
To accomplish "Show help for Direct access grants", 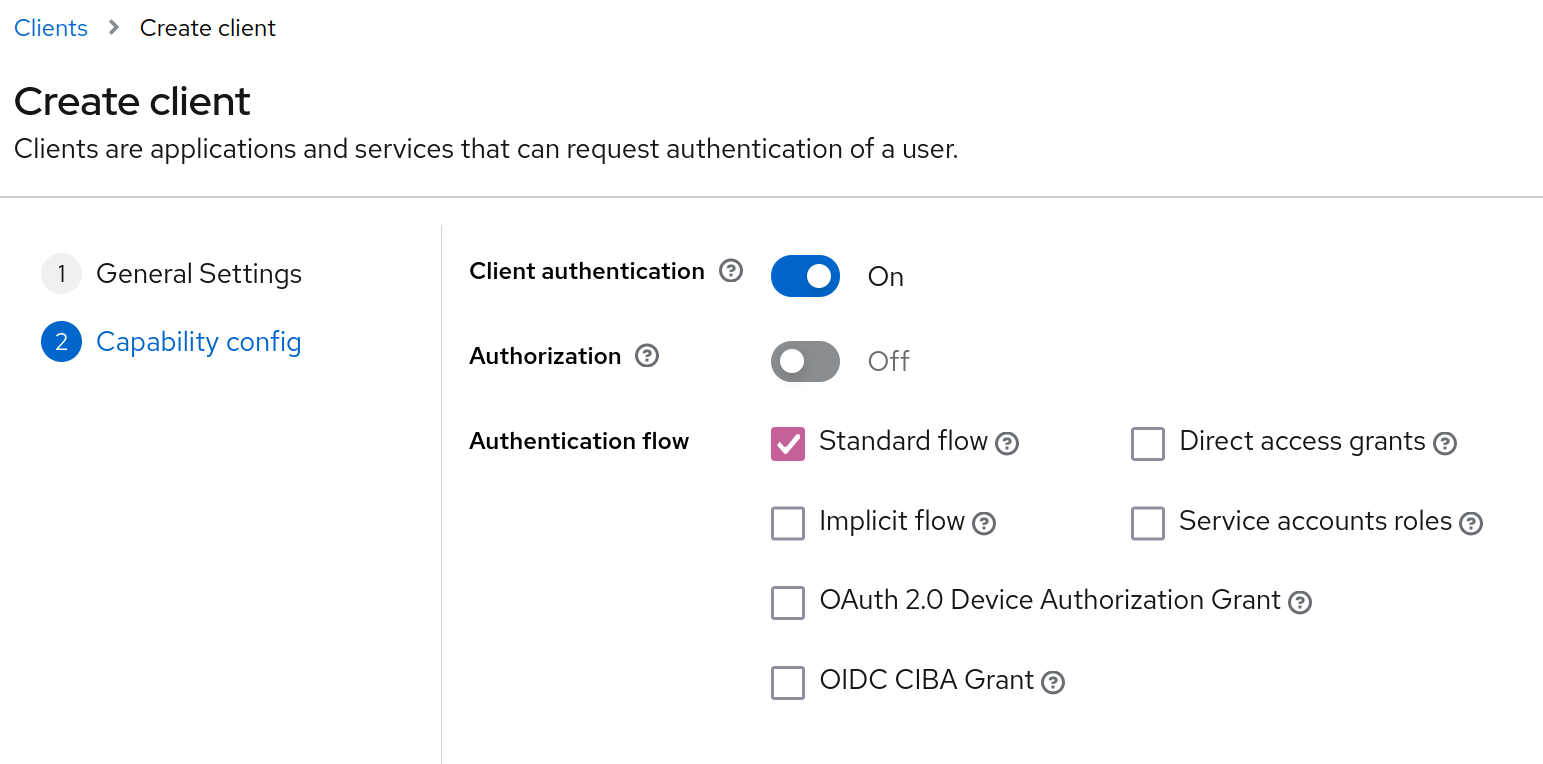I will [x=1445, y=443].
